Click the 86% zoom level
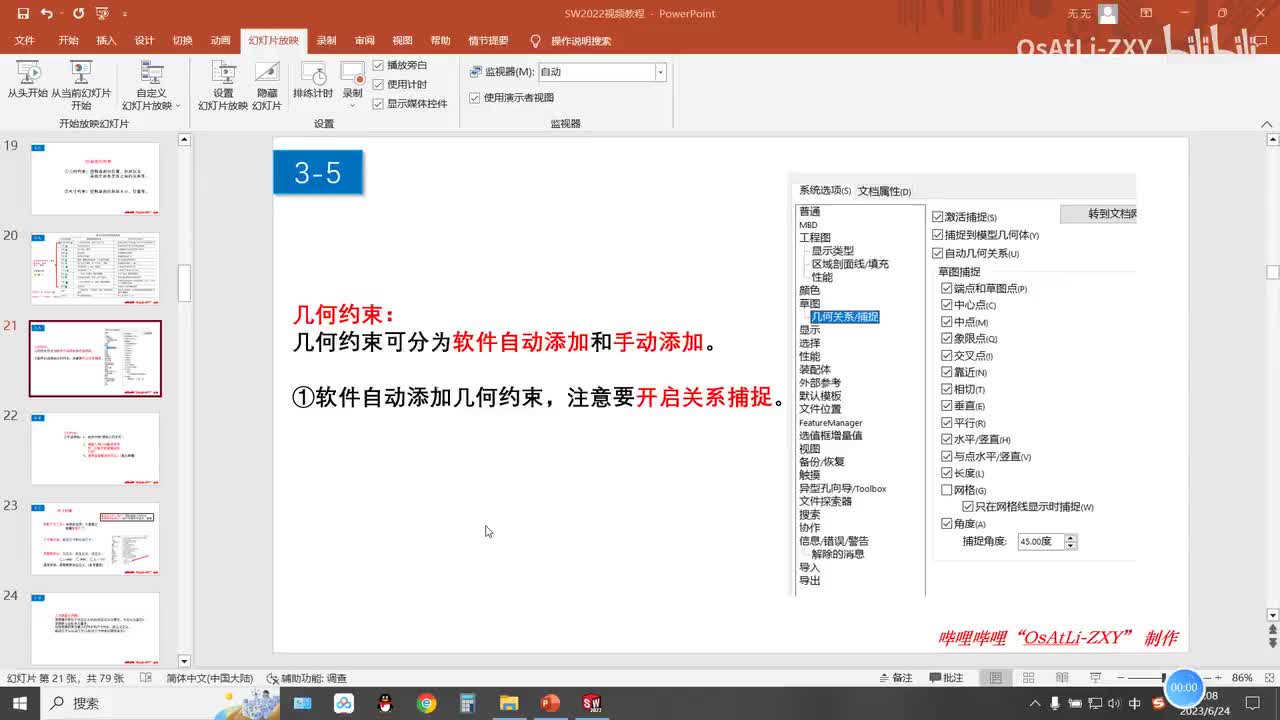The width and height of the screenshot is (1280, 720). click(1242, 677)
